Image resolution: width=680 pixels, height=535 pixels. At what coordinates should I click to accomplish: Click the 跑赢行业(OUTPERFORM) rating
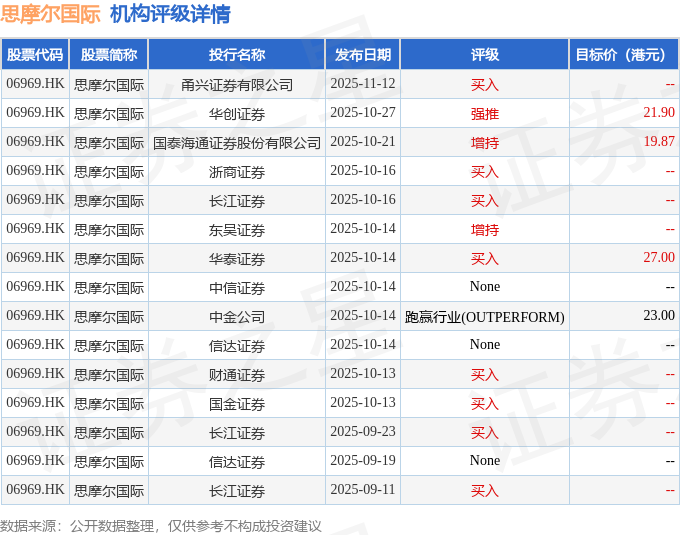485,316
